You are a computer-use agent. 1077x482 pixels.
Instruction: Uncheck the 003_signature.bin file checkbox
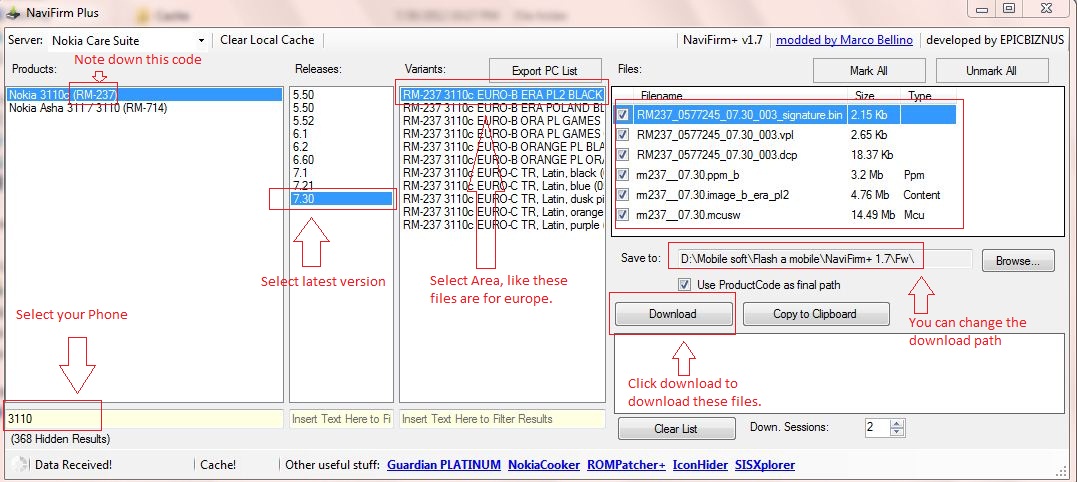(623, 115)
